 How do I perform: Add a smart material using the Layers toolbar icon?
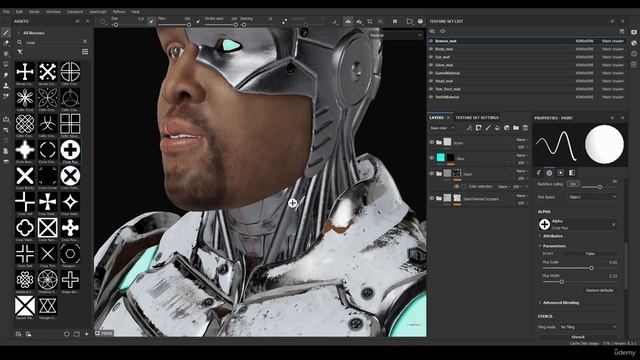pos(507,128)
